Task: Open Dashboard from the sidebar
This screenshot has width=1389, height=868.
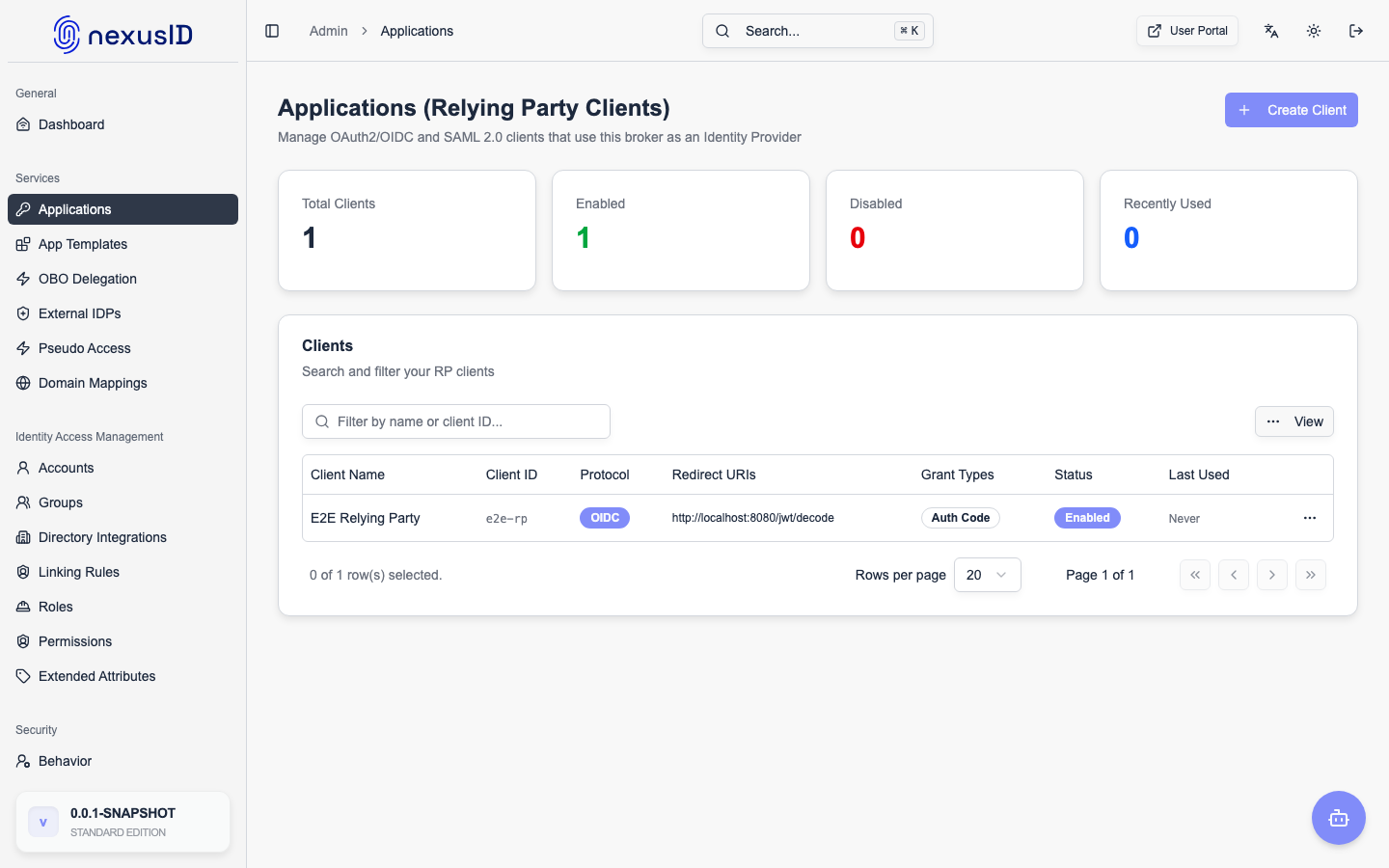Action: pos(123,124)
